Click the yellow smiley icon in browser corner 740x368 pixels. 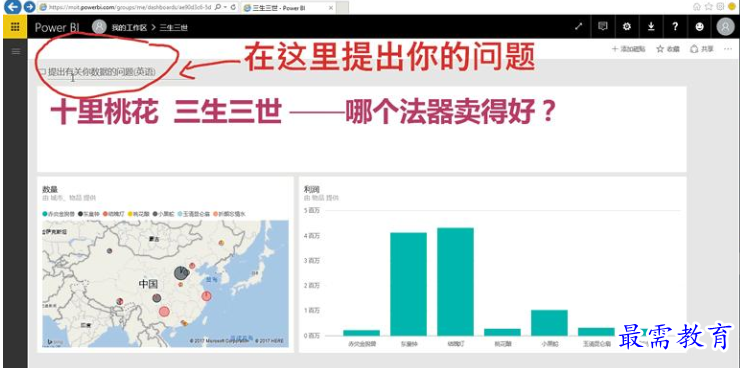pos(732,7)
